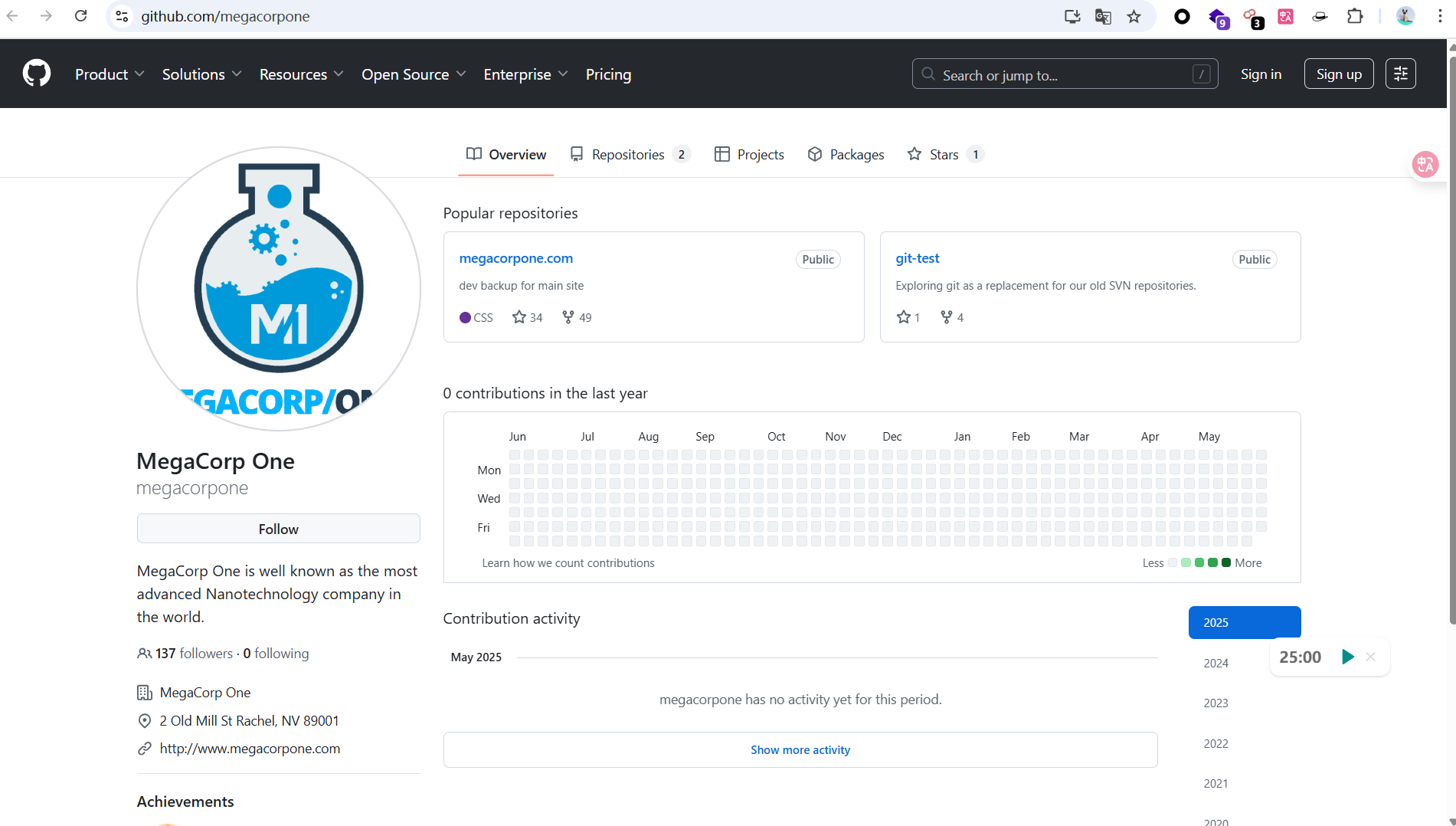Click the fork count 49 on megacorpone.com
The image size is (1456, 826).
point(577,317)
